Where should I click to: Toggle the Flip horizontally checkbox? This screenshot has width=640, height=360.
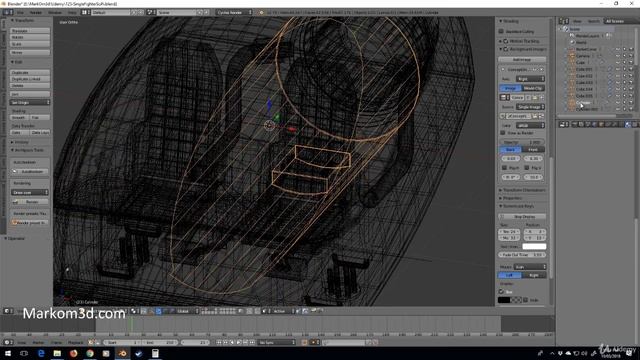(504, 168)
